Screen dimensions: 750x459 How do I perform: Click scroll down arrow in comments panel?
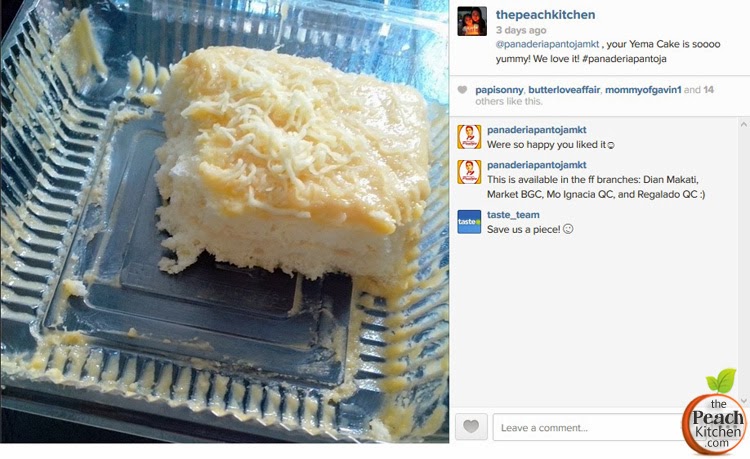[744, 401]
